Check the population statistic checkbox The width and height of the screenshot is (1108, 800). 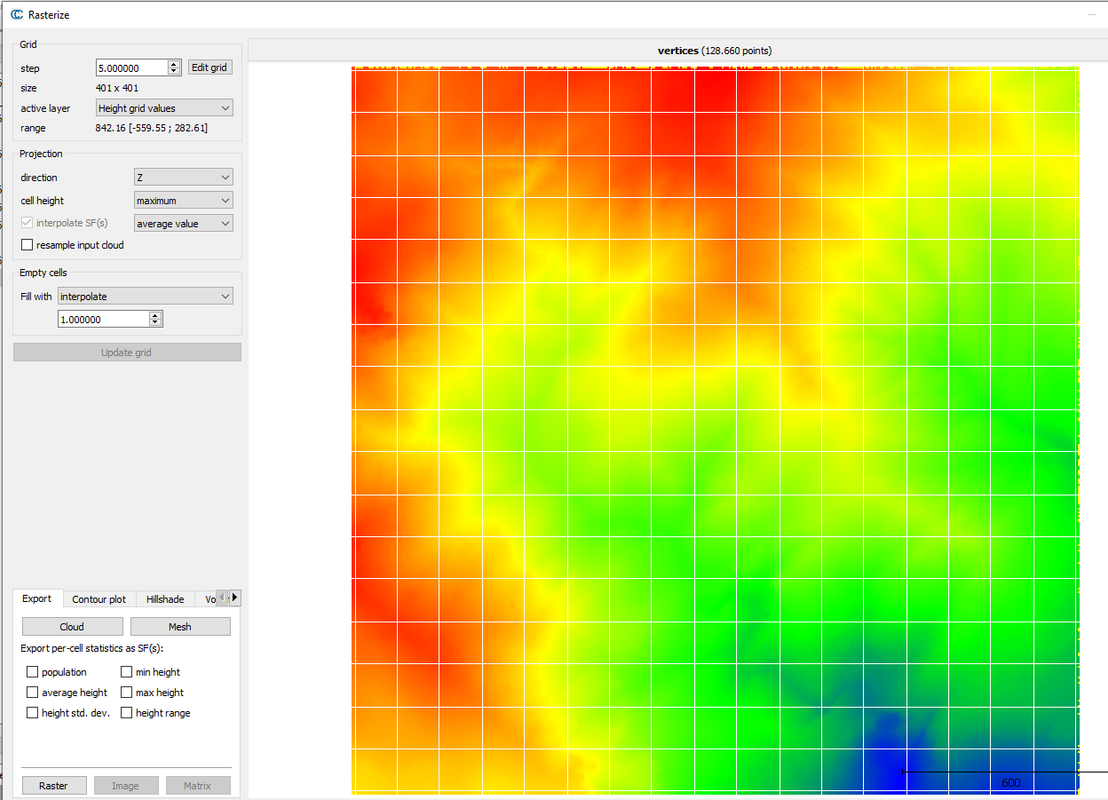pyautogui.click(x=32, y=672)
